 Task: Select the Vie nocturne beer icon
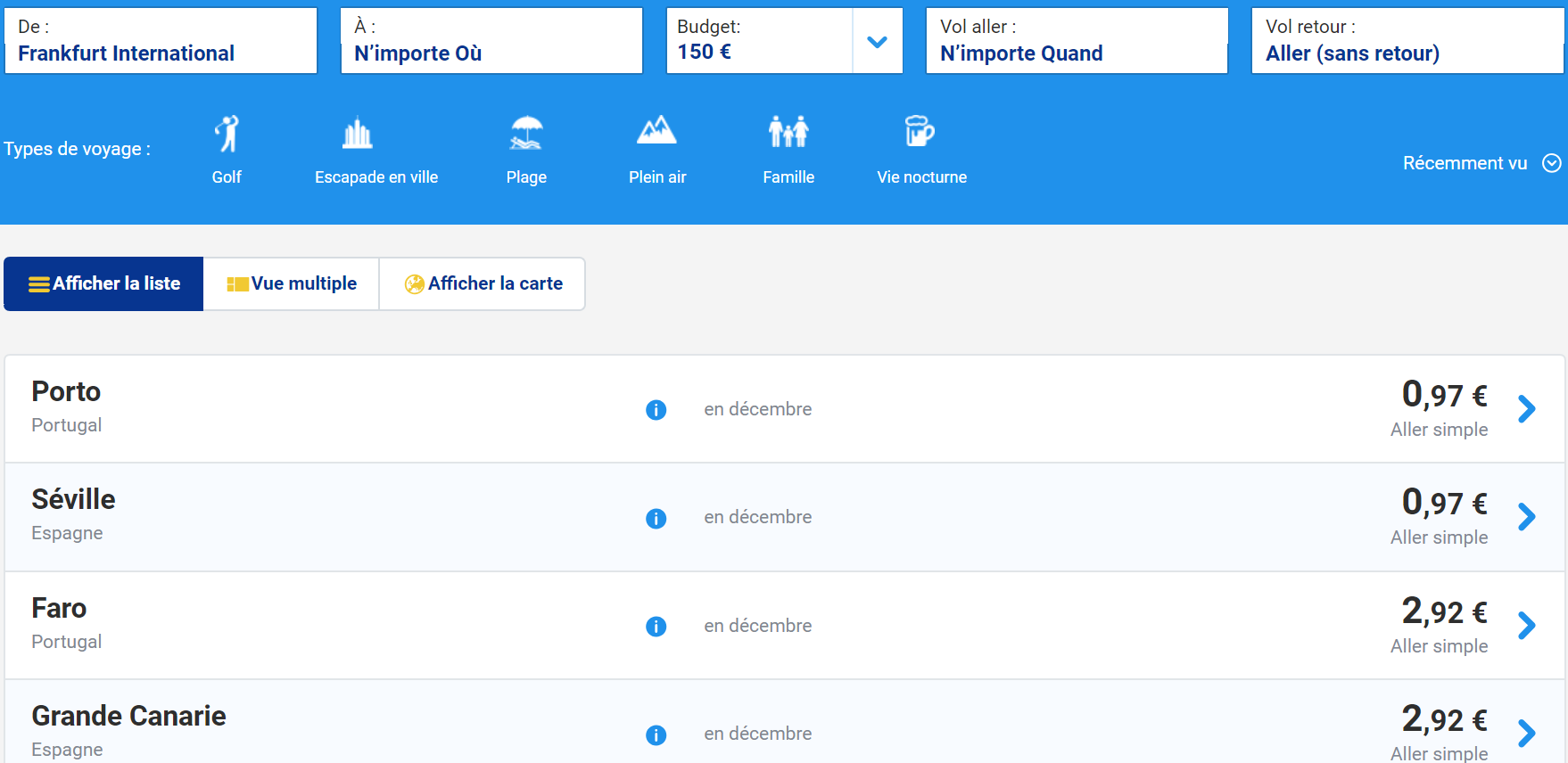point(919,132)
